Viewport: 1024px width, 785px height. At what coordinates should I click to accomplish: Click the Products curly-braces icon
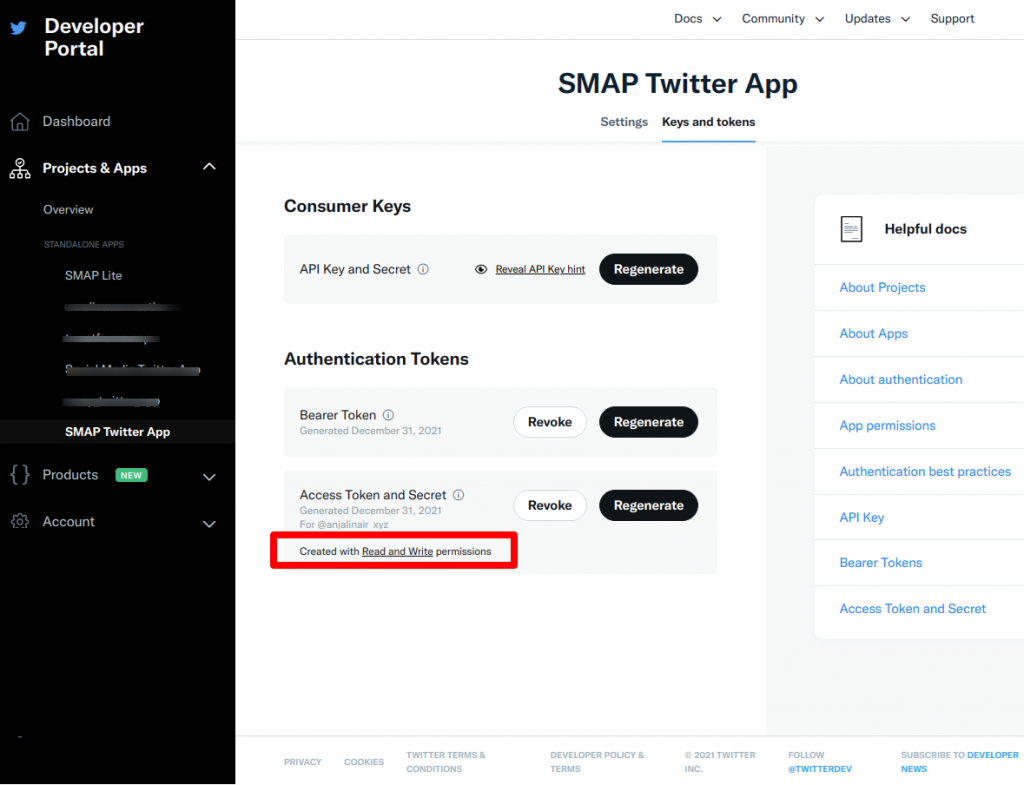(x=19, y=475)
